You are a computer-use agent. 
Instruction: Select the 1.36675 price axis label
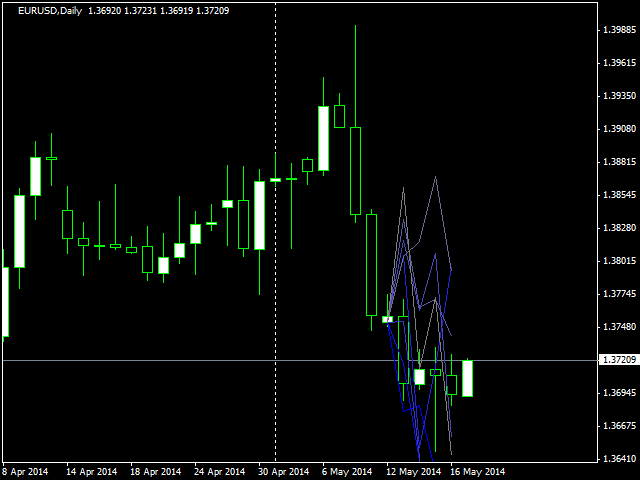pyautogui.click(x=619, y=426)
